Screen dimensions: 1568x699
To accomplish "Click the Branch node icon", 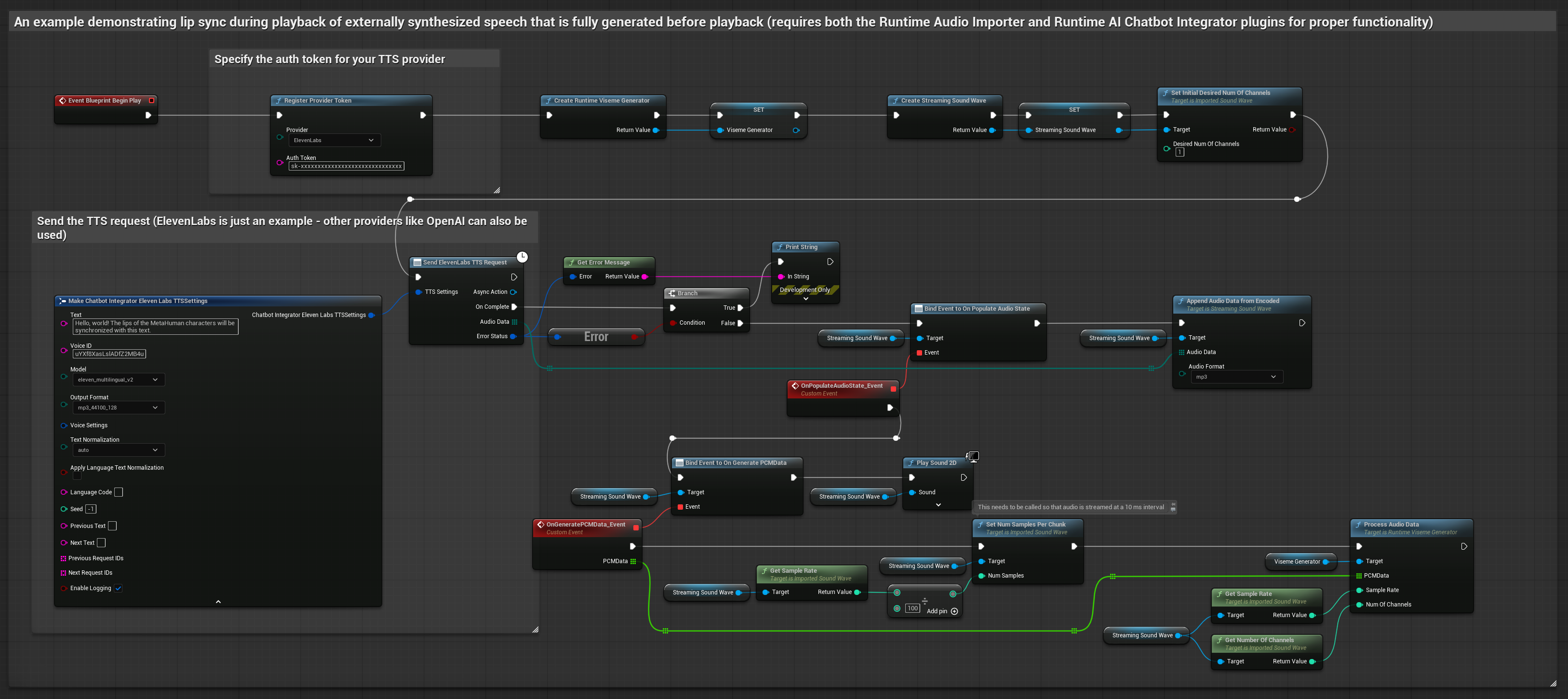I will pyautogui.click(x=671, y=293).
